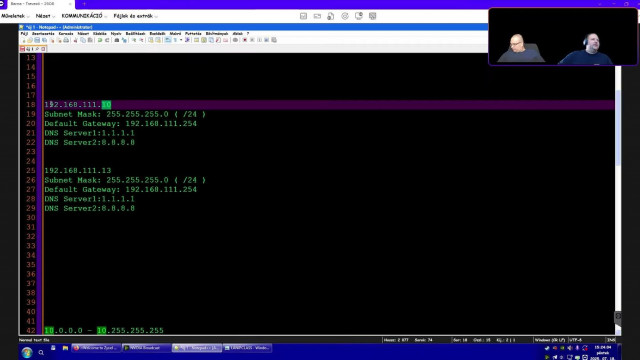Open the Replace dialog icon
Screen dimensions: 640x360
124,40
